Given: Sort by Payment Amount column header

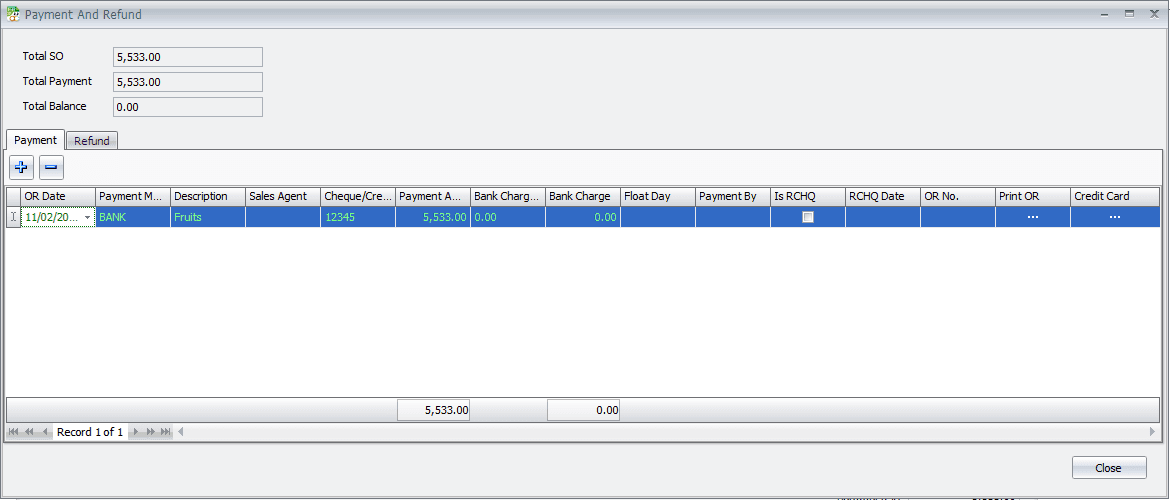Looking at the screenshot, I should pos(432,196).
